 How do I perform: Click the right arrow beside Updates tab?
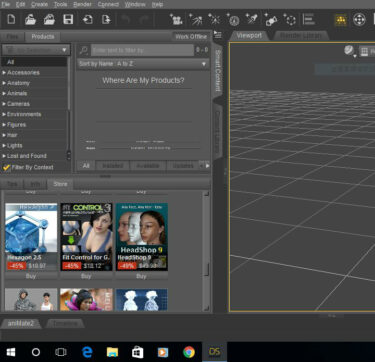pos(207,166)
